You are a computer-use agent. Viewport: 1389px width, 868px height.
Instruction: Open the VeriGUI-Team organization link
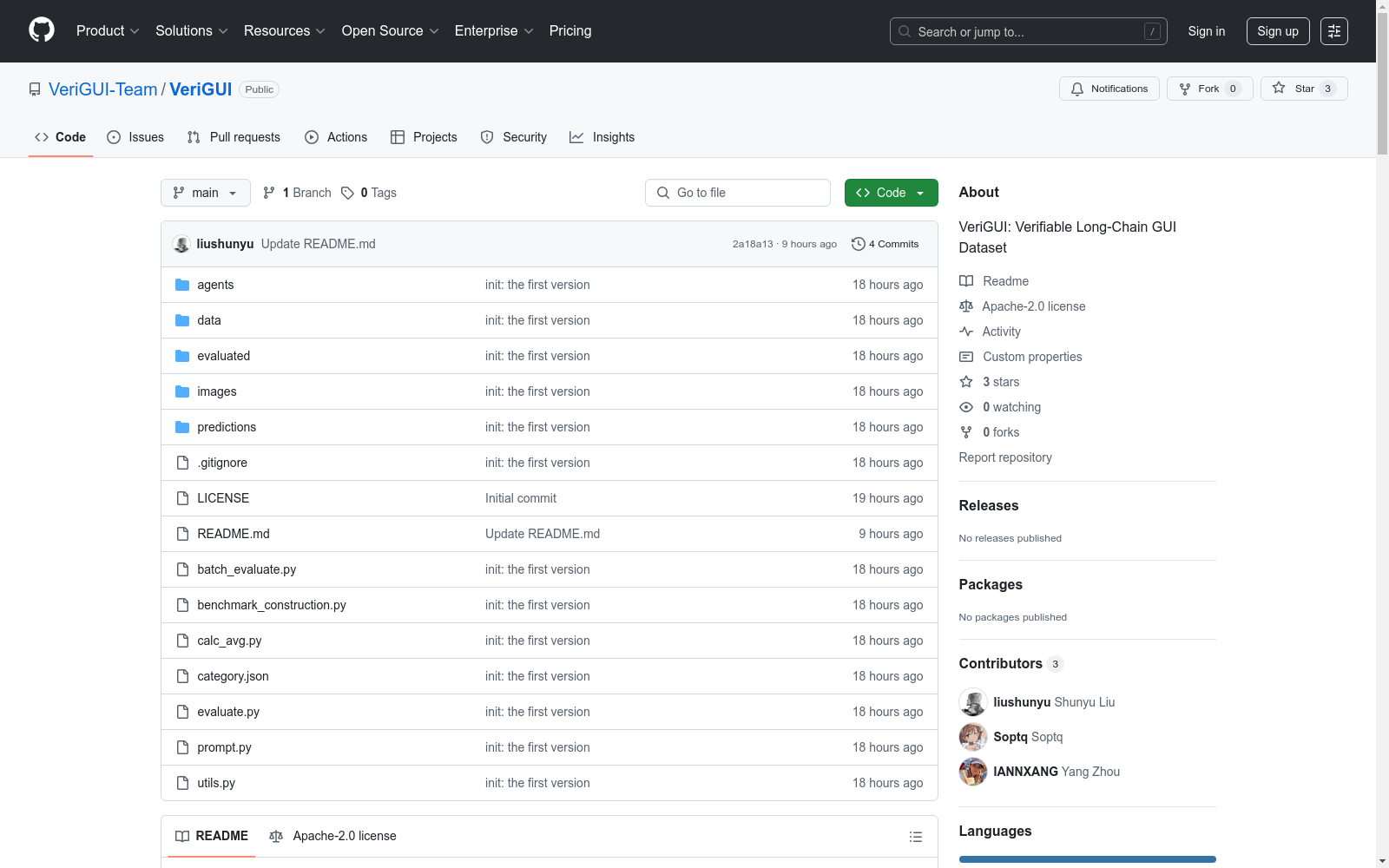[x=103, y=89]
